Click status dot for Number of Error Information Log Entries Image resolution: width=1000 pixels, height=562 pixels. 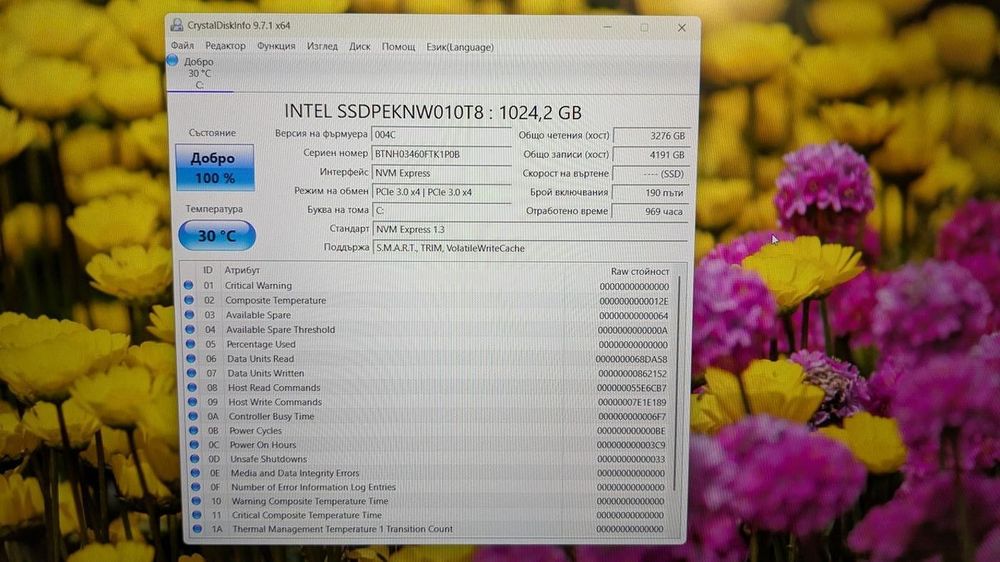[x=196, y=487]
